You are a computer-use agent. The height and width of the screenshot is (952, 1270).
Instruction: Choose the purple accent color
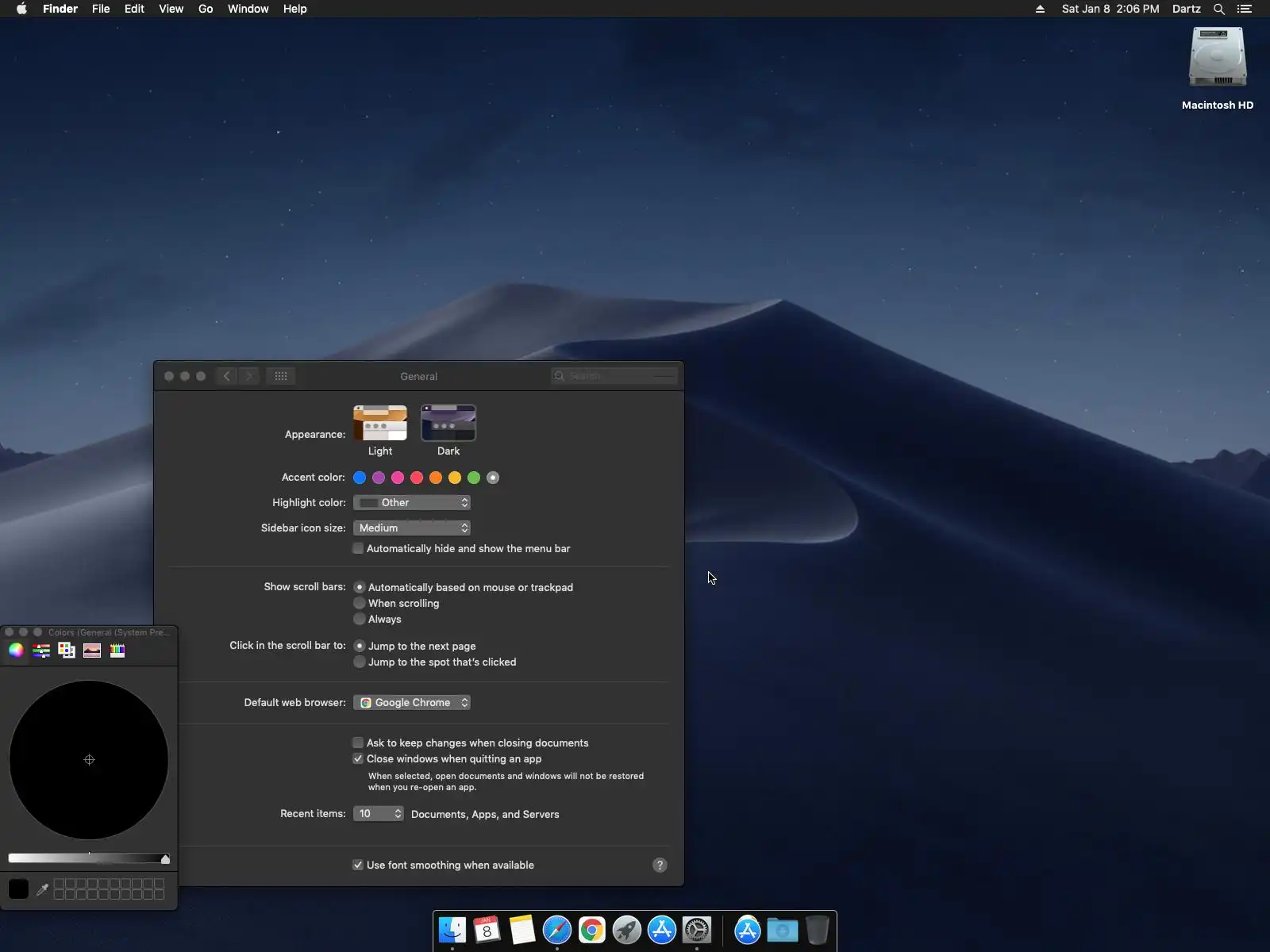tap(379, 478)
